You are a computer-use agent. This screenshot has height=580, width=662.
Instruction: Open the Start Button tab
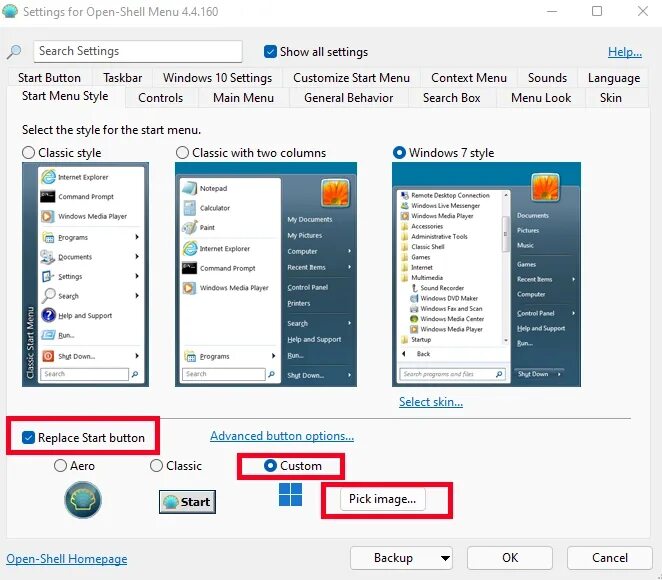pos(49,78)
